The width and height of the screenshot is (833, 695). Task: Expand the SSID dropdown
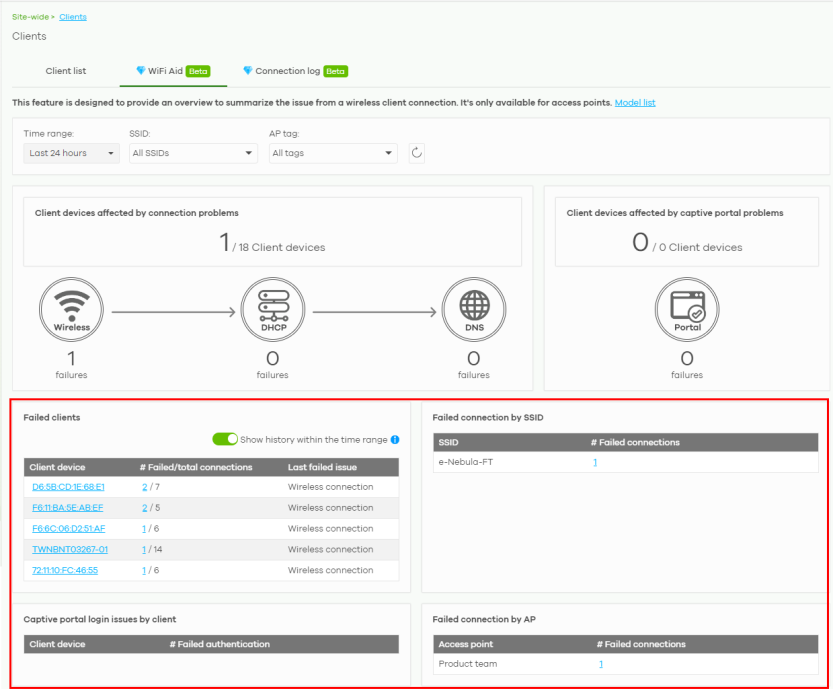pyautogui.click(x=193, y=153)
